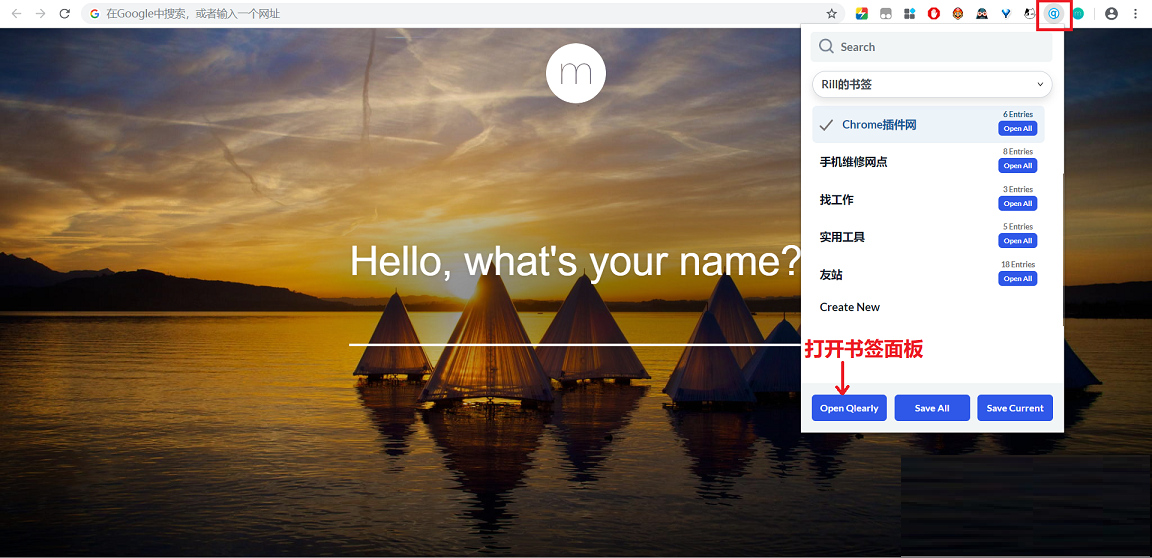Reload the page with the refresh icon
1152x558 pixels.
point(65,14)
